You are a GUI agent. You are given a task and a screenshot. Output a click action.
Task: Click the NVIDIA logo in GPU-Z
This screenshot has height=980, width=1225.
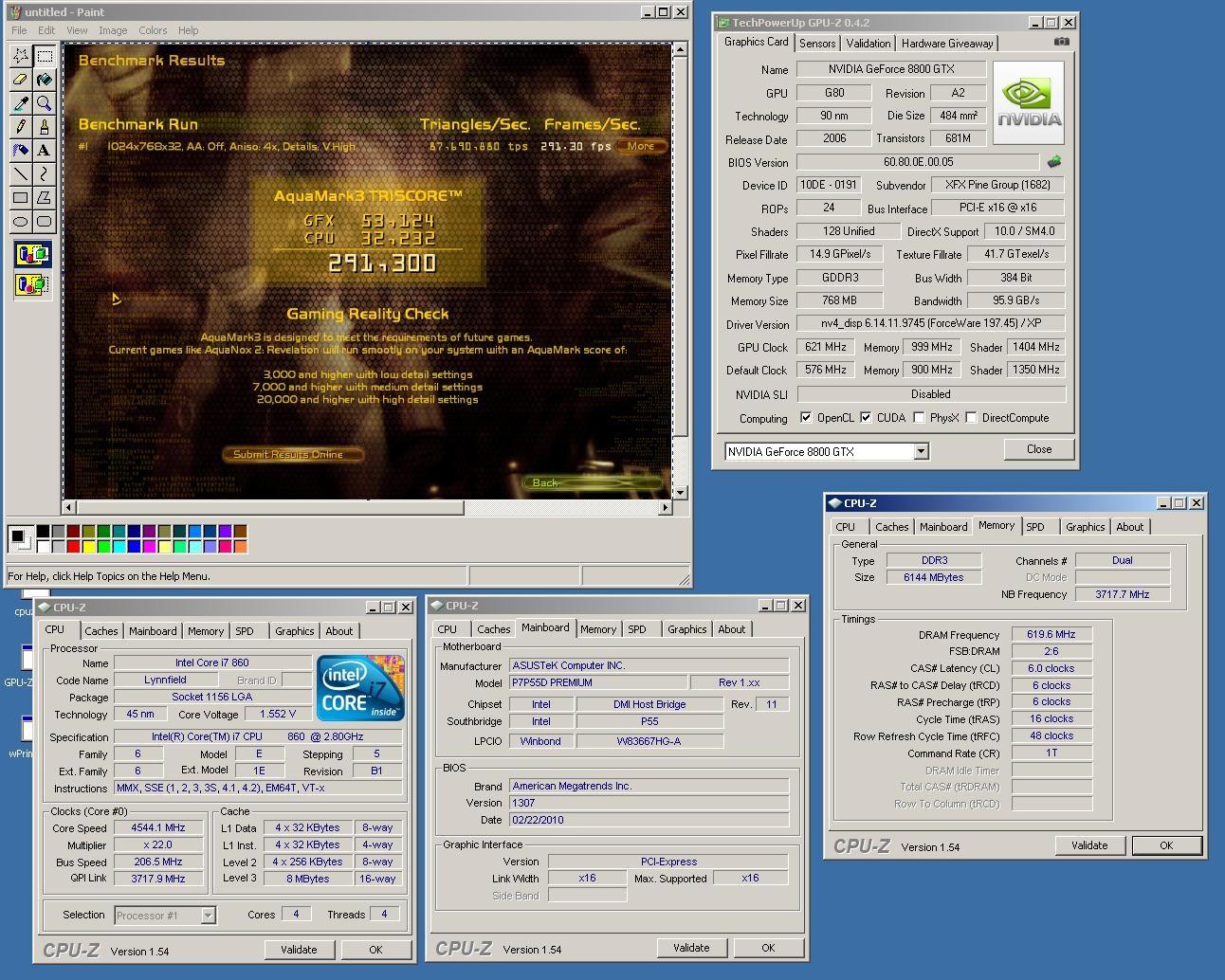point(1029,102)
